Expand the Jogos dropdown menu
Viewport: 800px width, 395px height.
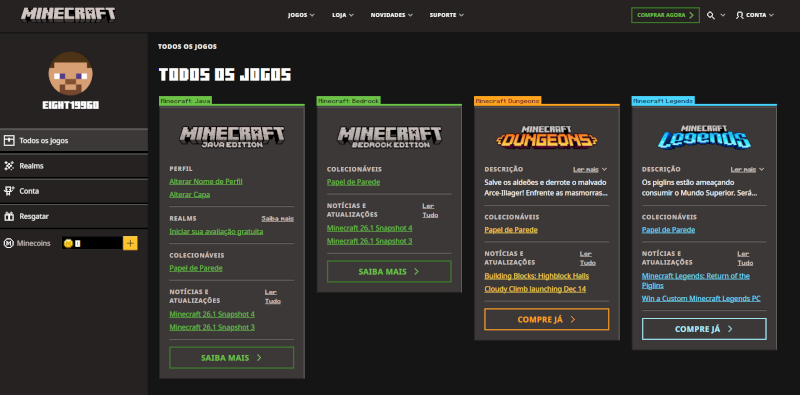click(x=301, y=15)
